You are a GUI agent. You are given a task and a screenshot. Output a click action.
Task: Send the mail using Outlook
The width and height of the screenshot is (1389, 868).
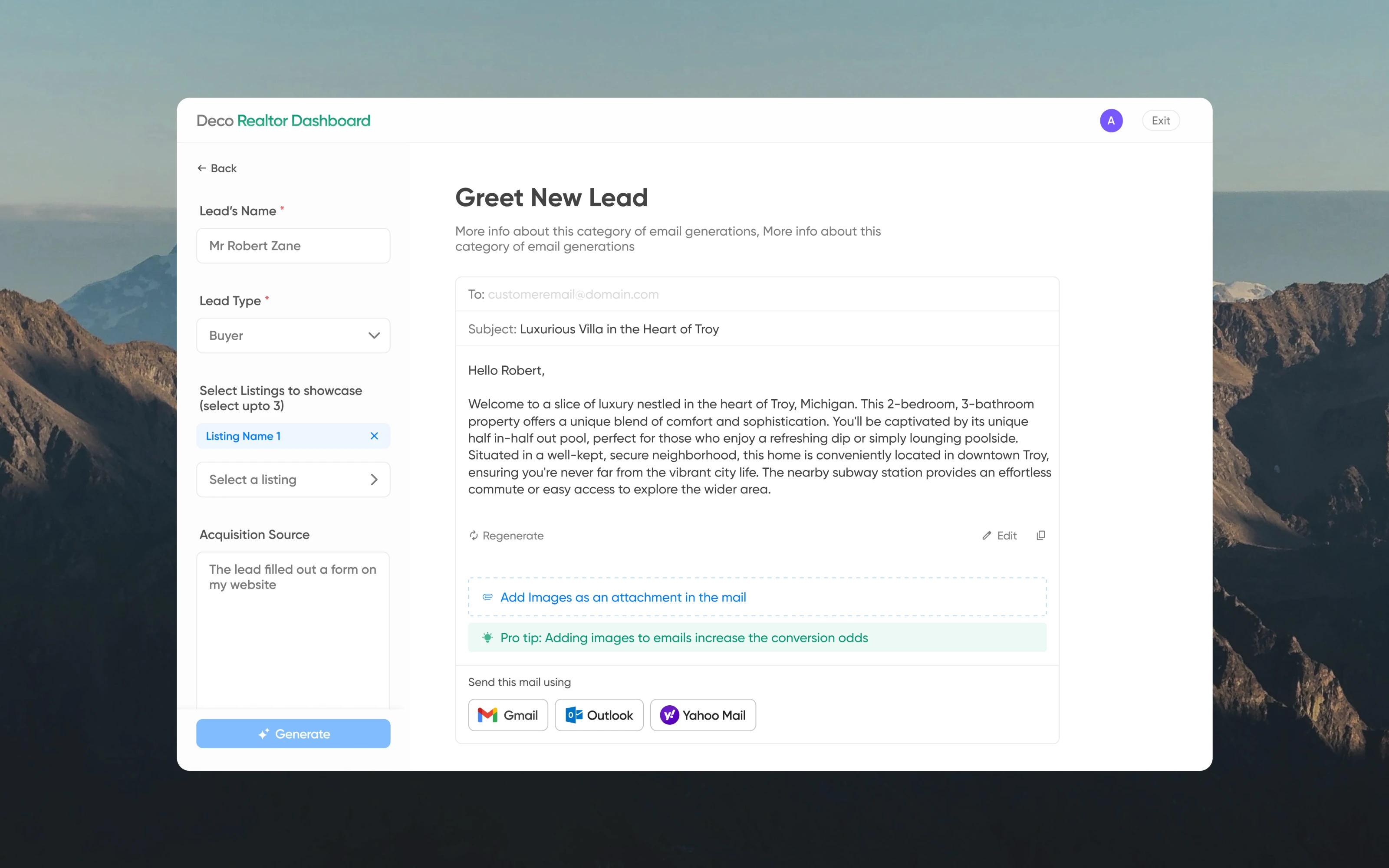click(599, 715)
